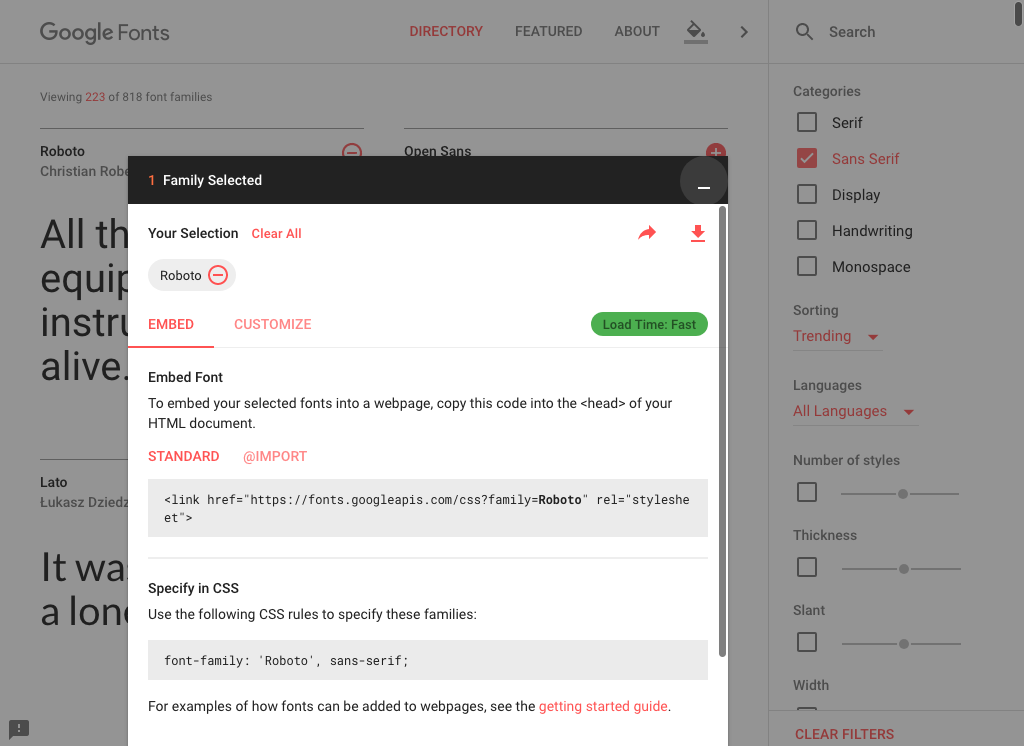The width and height of the screenshot is (1024, 746).
Task: Adjust the Slant slider handle
Action: click(x=904, y=644)
